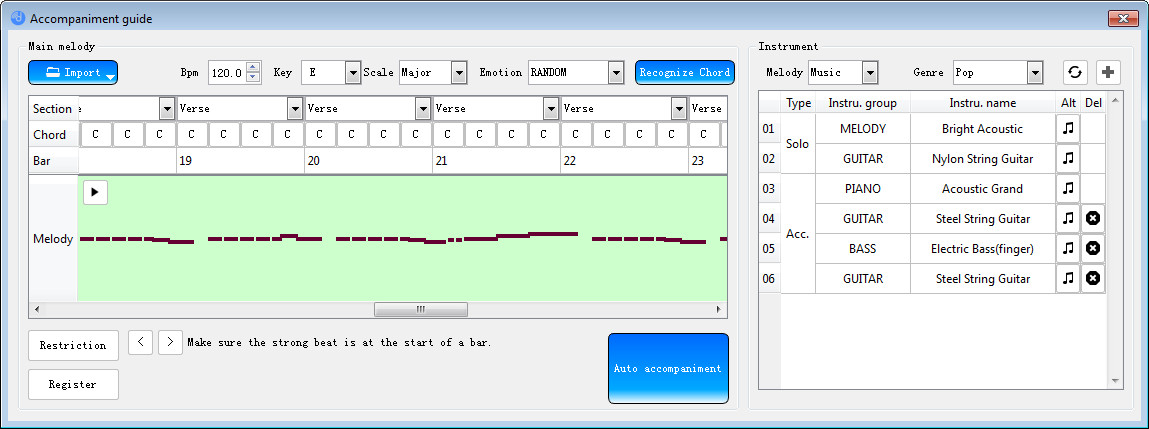Image resolution: width=1149 pixels, height=429 pixels.
Task: Open the Genre dropdown showing Pop
Action: point(1034,72)
